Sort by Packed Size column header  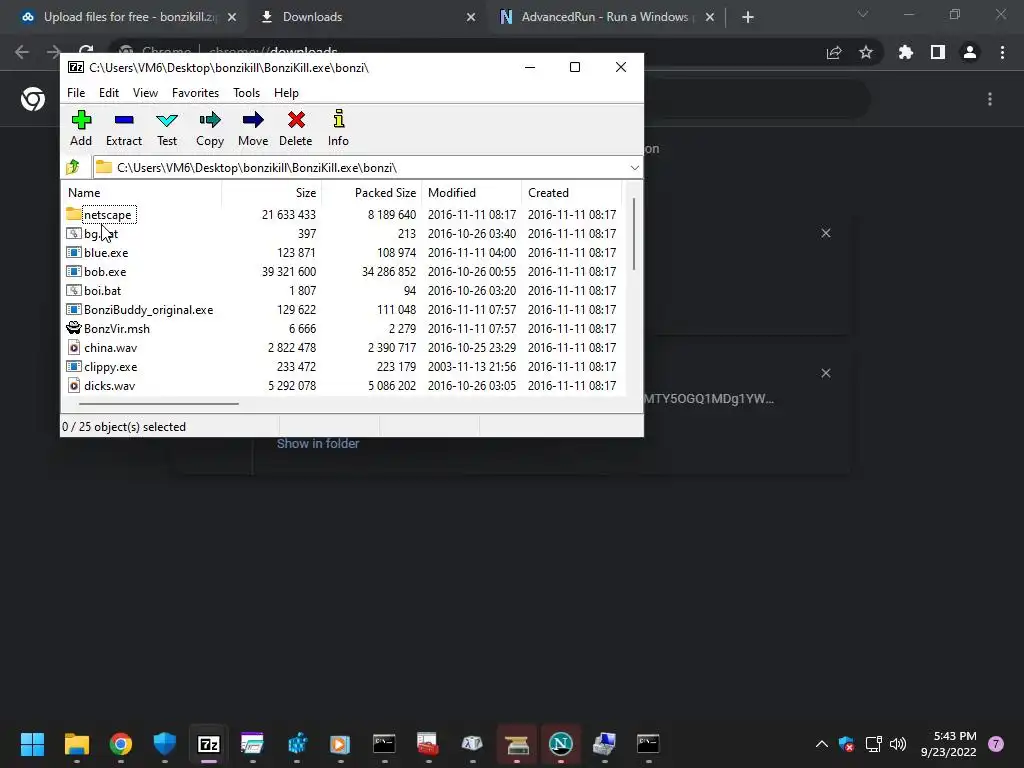tap(372, 193)
